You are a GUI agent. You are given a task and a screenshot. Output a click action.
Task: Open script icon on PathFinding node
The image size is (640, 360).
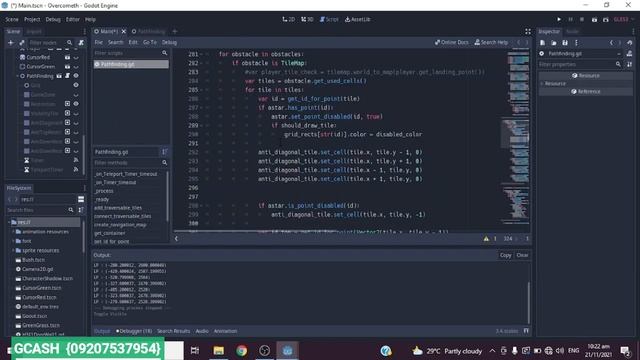[67, 76]
